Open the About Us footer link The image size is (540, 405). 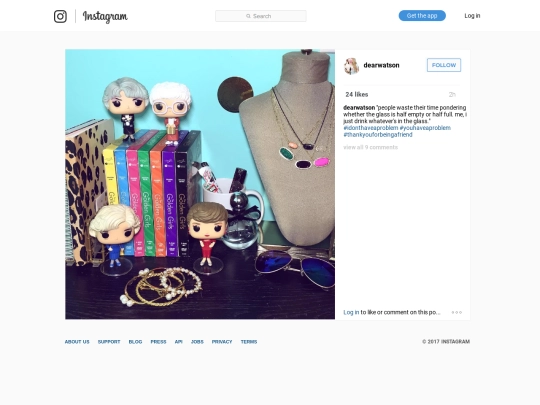77,342
